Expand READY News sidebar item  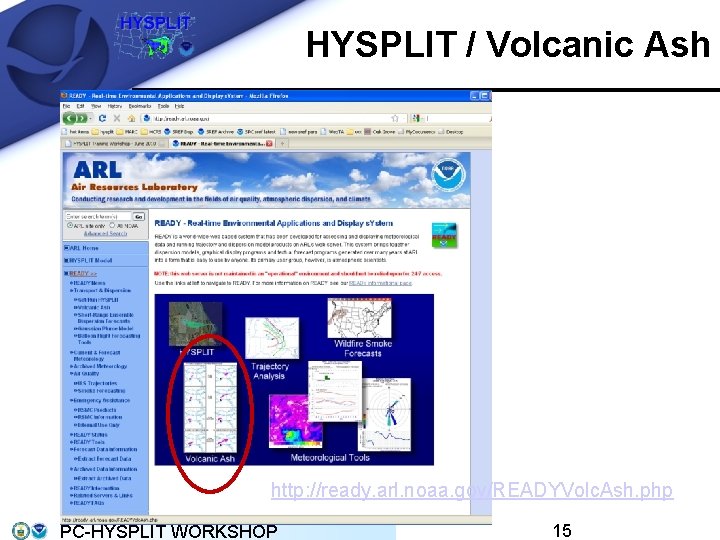click(x=89, y=283)
